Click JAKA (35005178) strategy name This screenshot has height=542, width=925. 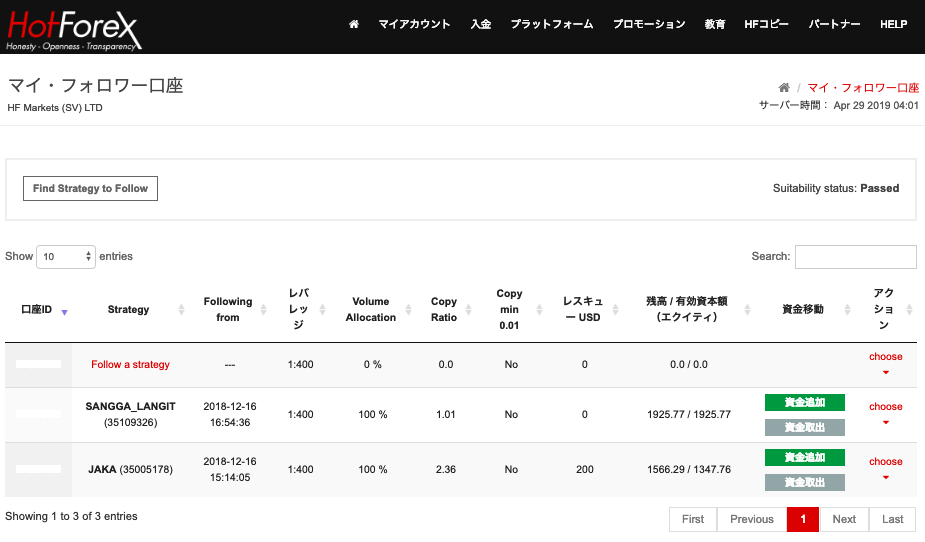point(130,469)
